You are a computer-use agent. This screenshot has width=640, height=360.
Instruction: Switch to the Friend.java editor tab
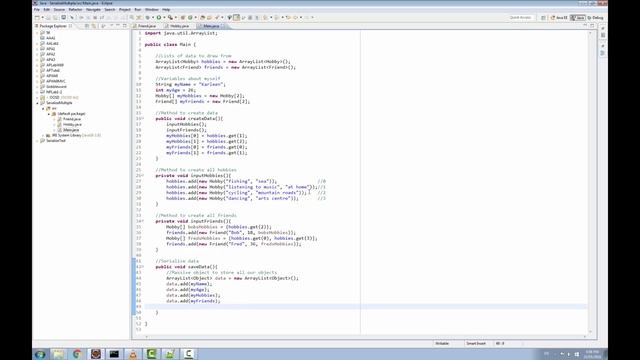(147, 26)
